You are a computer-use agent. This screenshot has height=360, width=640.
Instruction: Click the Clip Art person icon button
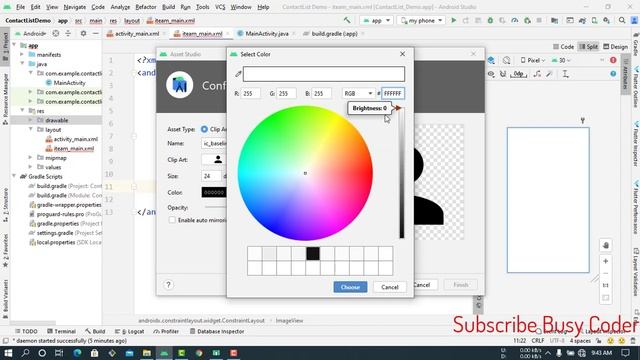tap(218, 160)
